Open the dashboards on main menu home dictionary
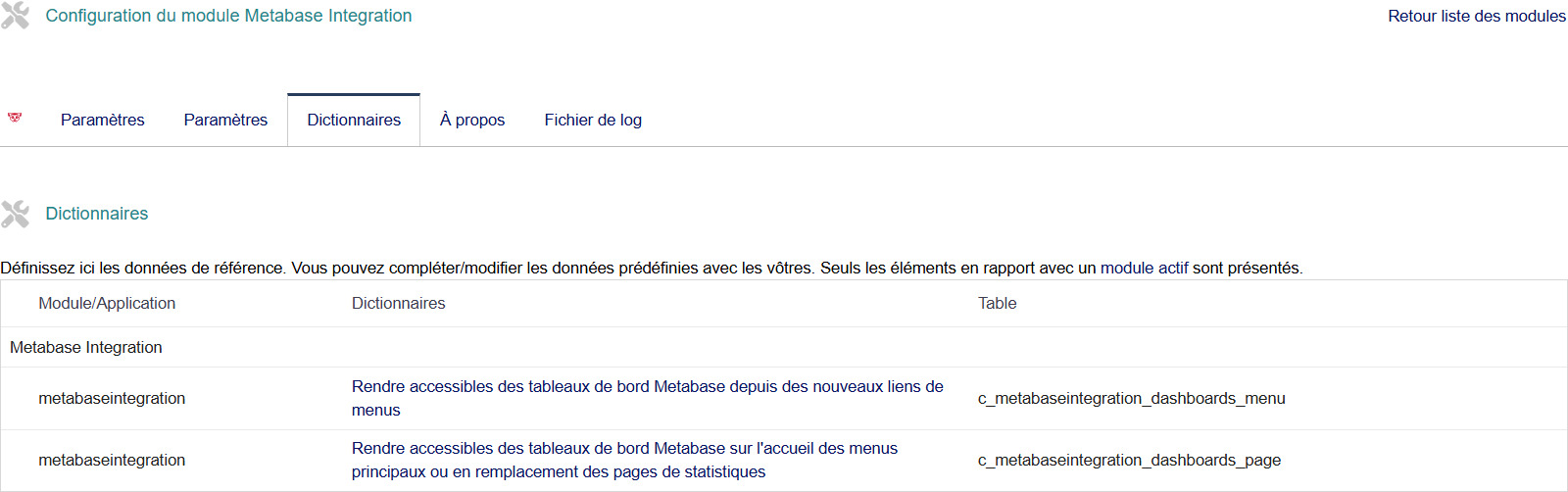 pyautogui.click(x=624, y=449)
